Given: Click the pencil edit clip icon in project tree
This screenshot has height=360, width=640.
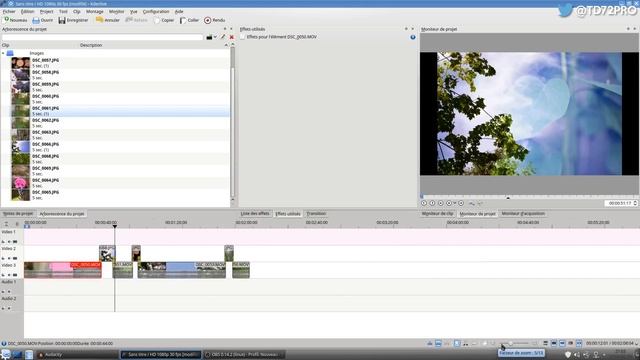Looking at the screenshot, I should point(223,37).
